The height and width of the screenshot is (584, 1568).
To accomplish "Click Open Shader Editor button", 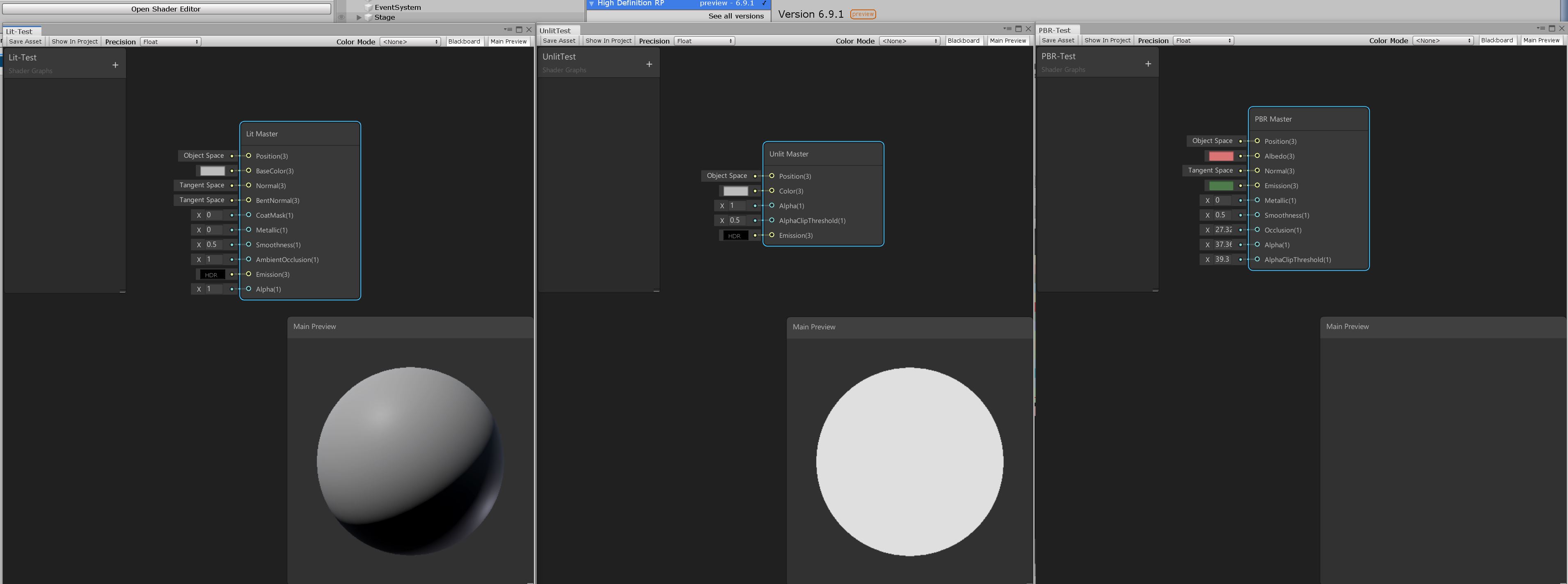I will [x=165, y=9].
